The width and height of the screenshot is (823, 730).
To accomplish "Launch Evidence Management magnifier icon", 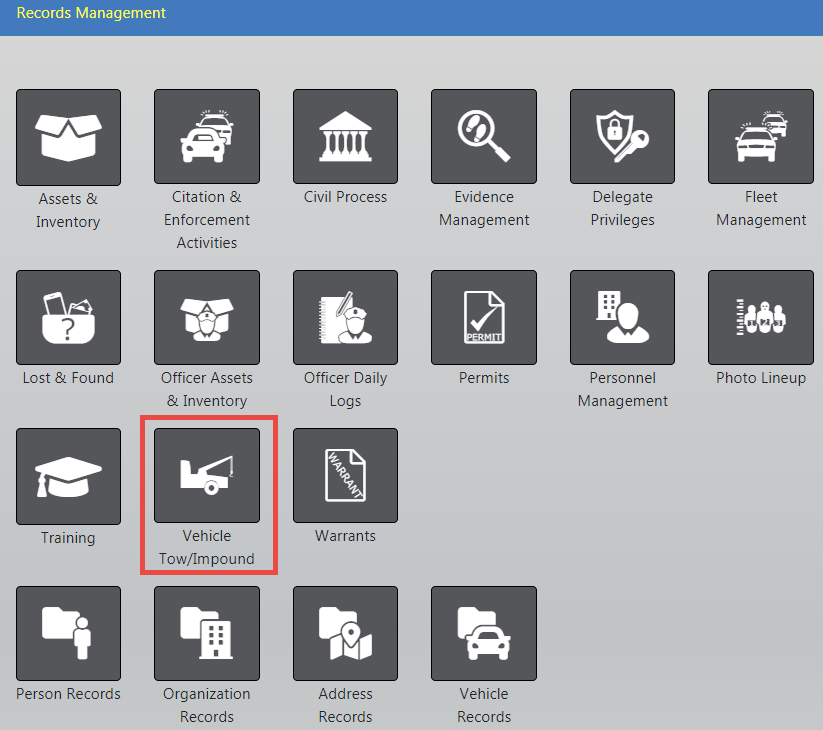I will pos(484,137).
